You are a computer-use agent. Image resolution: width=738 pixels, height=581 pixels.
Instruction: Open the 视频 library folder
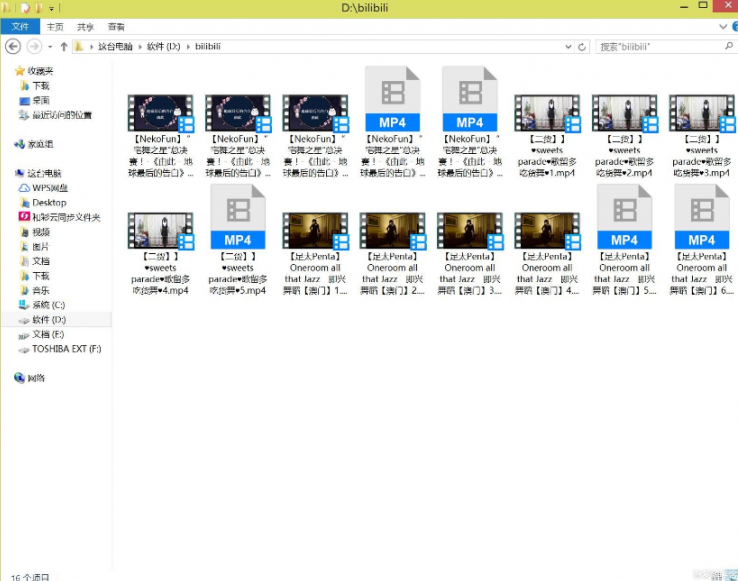pos(40,232)
